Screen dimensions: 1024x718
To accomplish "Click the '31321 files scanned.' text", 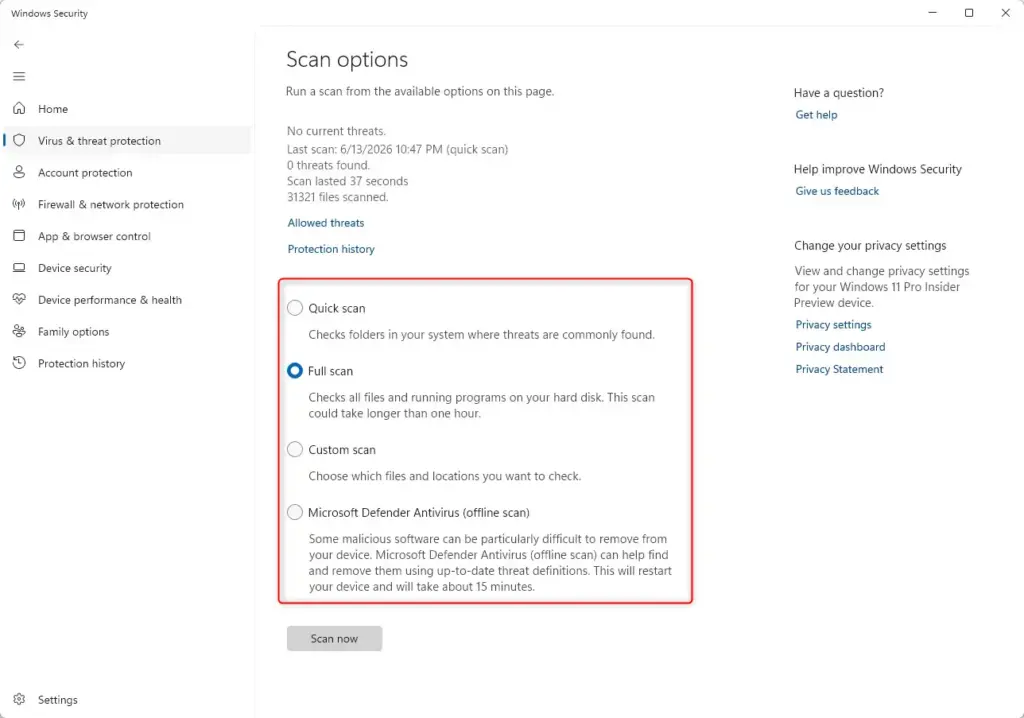I will click(338, 197).
